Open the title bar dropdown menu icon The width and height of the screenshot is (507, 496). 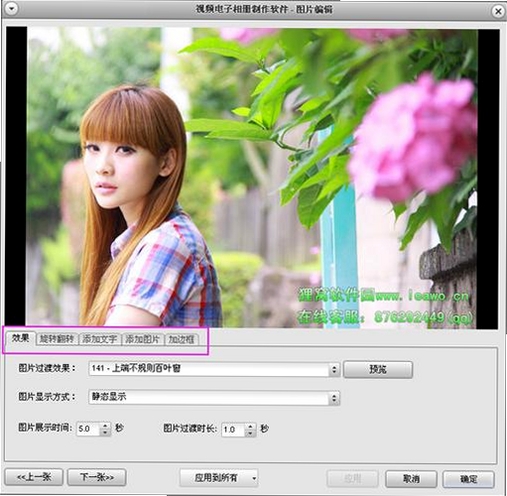point(12,9)
